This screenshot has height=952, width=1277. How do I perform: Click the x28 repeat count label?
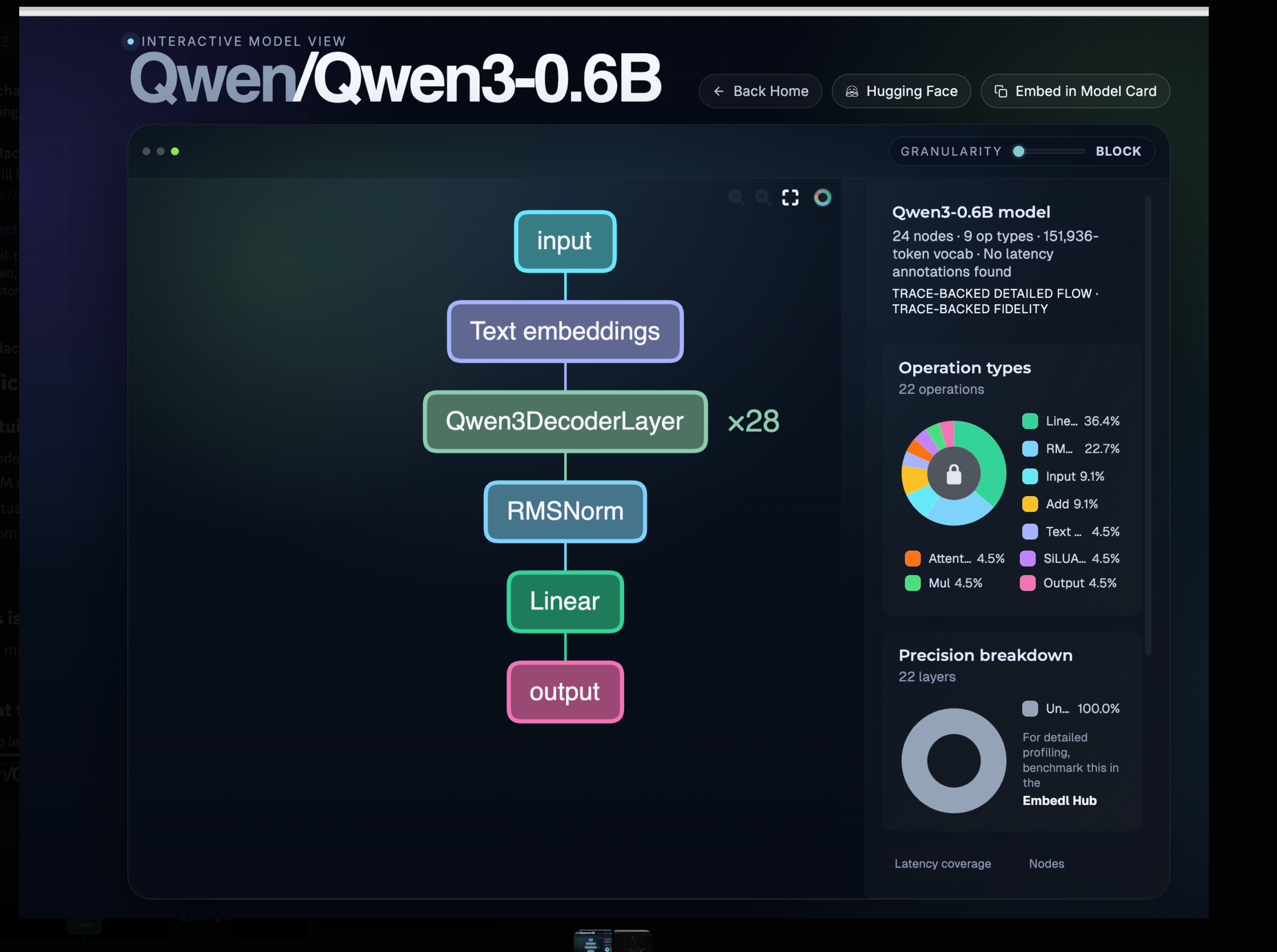point(753,421)
